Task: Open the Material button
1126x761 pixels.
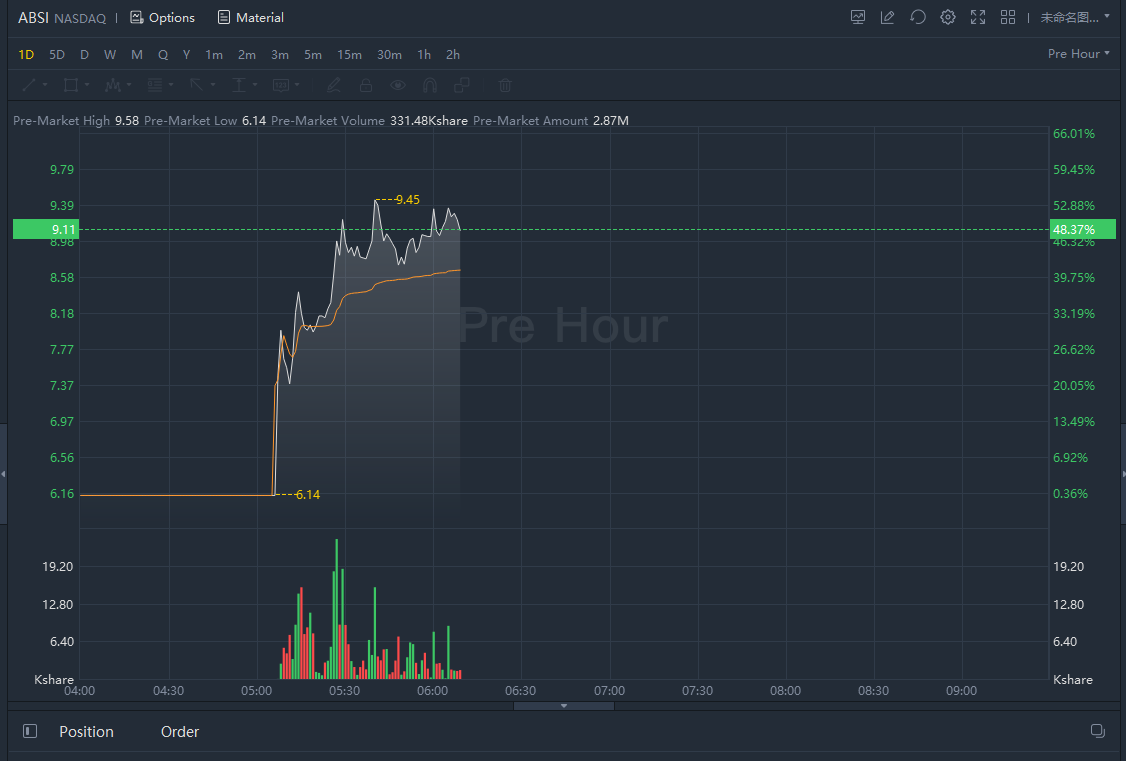Action: pyautogui.click(x=251, y=17)
